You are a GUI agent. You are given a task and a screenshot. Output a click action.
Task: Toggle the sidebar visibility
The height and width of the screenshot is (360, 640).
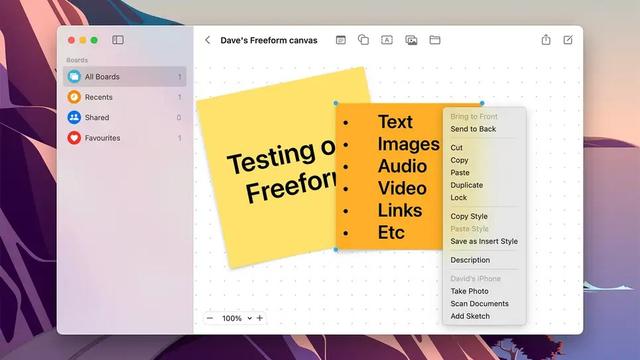118,40
